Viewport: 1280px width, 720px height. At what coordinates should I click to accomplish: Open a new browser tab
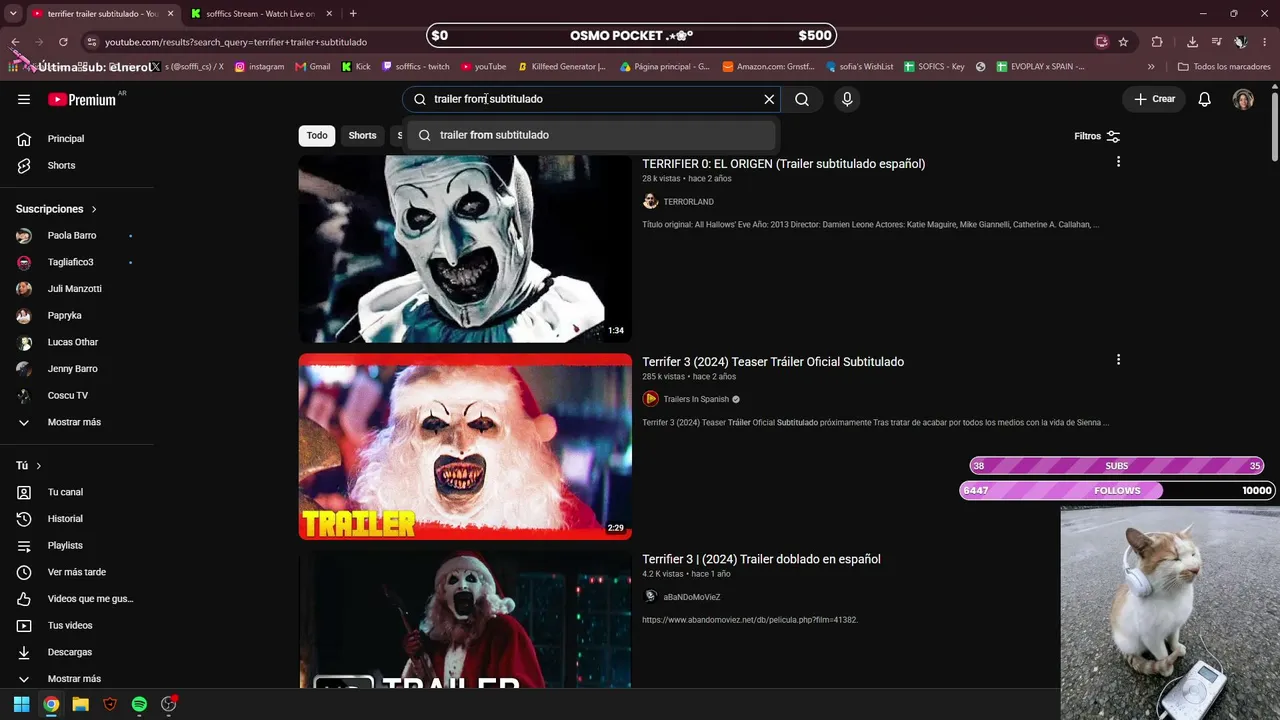tap(353, 14)
